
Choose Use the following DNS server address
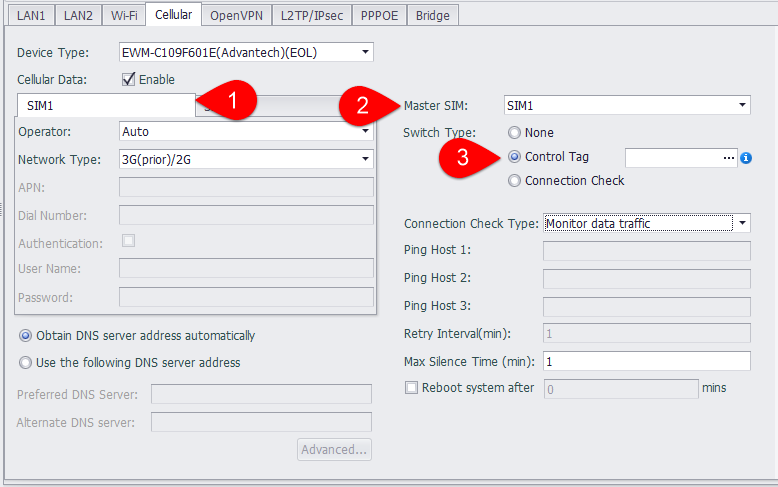click(26, 363)
